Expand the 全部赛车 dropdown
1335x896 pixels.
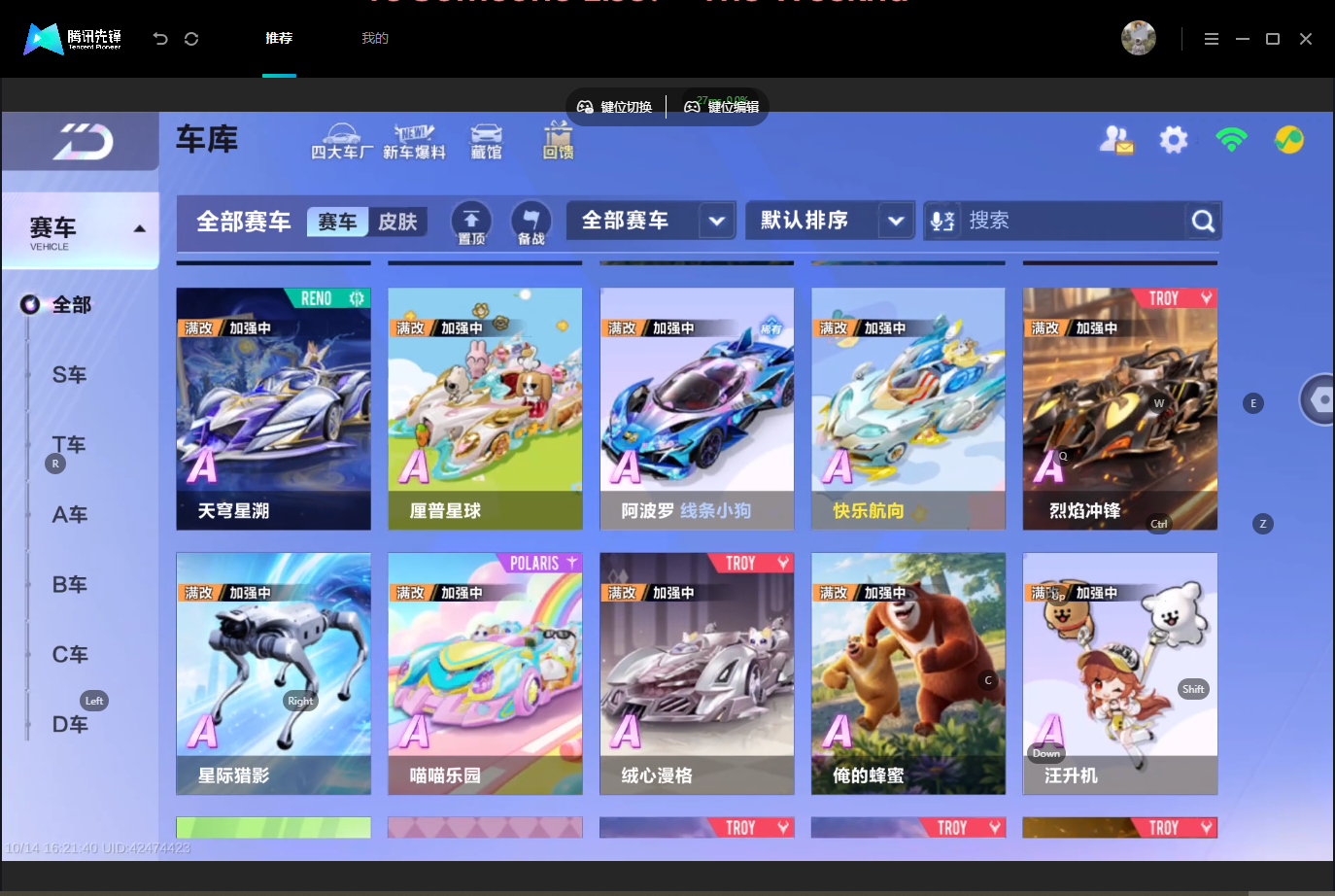[x=650, y=222]
